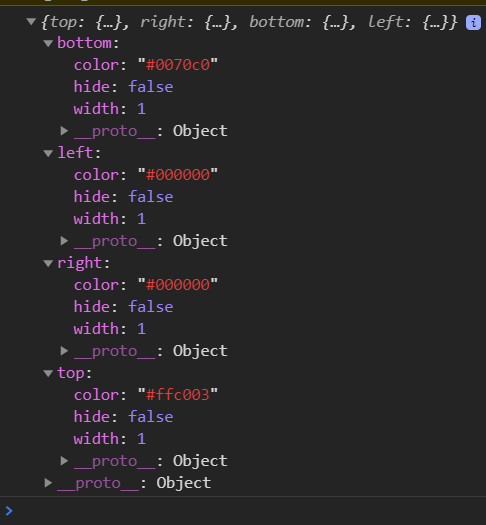Click the console prompt chevron
486x525 pixels.
tap(9, 511)
